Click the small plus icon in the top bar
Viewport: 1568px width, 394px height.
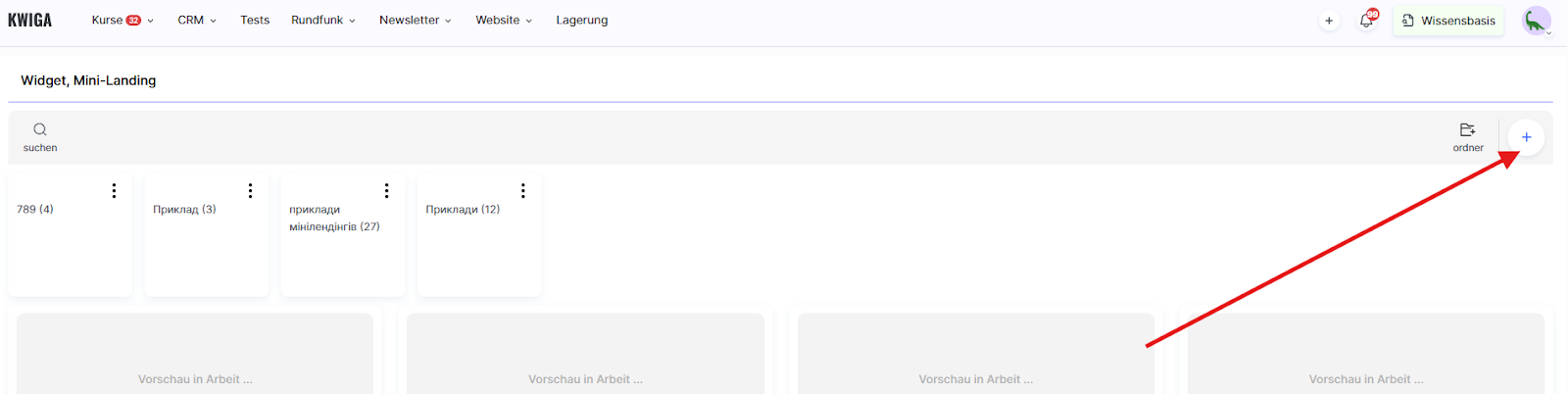click(1329, 21)
